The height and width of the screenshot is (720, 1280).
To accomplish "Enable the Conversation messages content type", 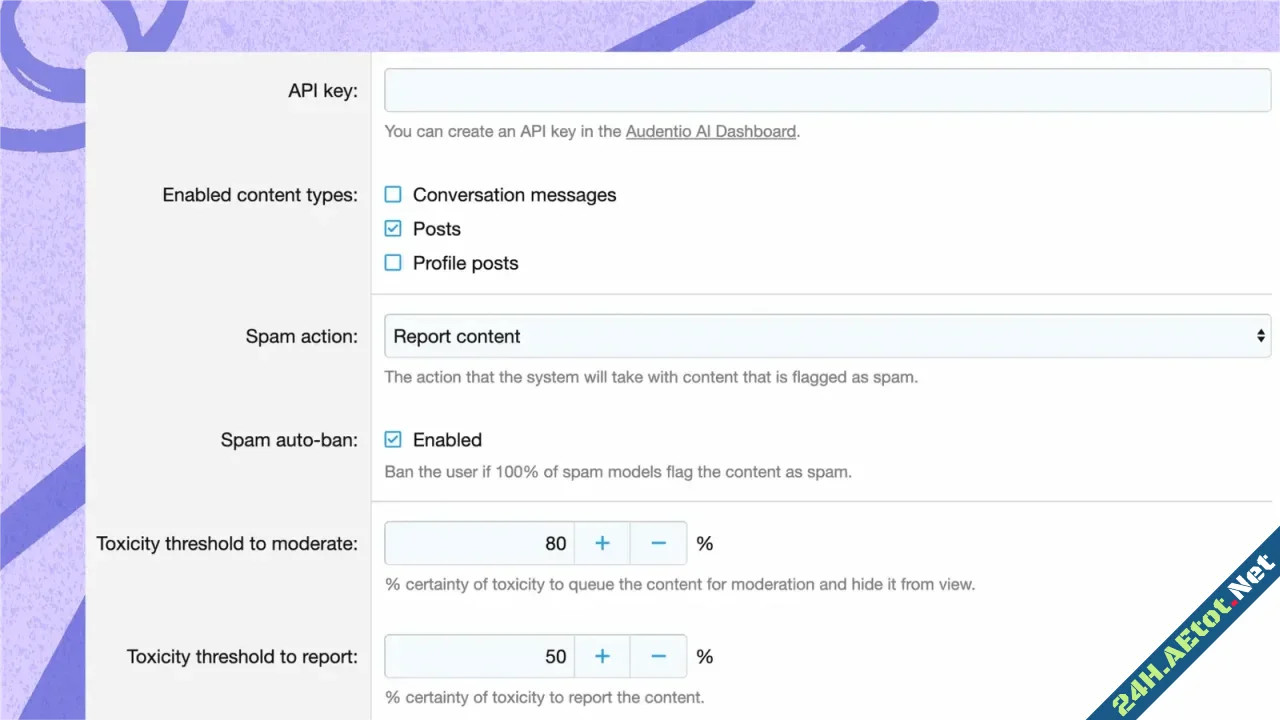I will tap(393, 195).
